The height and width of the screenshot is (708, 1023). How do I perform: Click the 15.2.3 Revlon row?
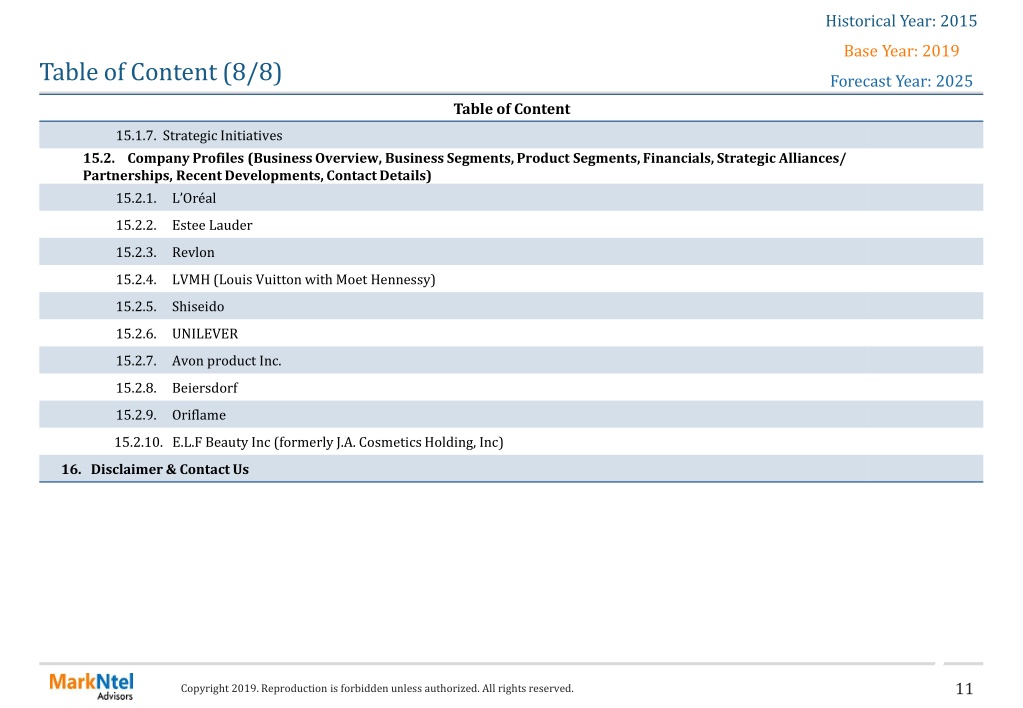pyautogui.click(x=511, y=252)
